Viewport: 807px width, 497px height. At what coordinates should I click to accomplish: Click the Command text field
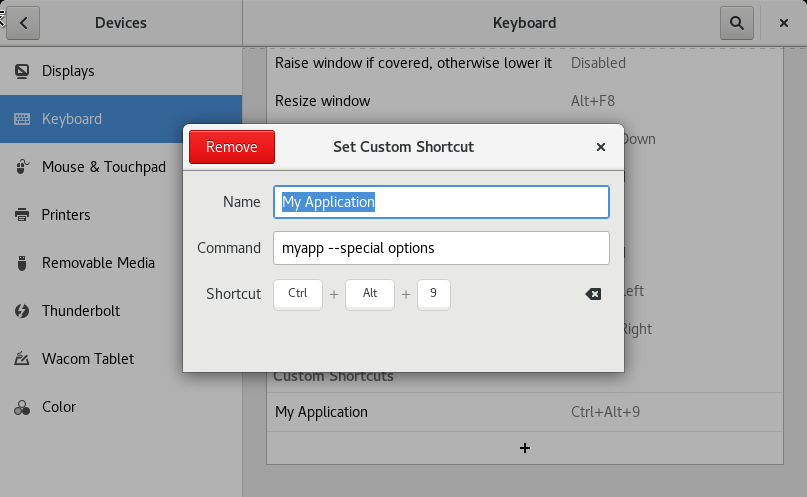coord(441,248)
